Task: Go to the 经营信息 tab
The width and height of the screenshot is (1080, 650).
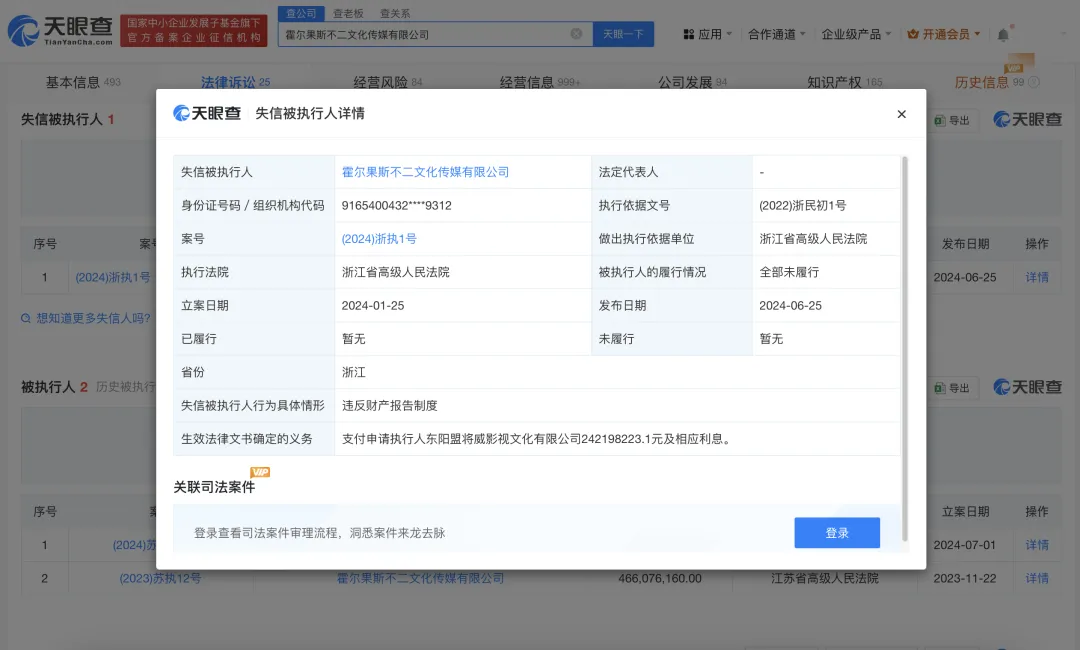Action: [539, 82]
